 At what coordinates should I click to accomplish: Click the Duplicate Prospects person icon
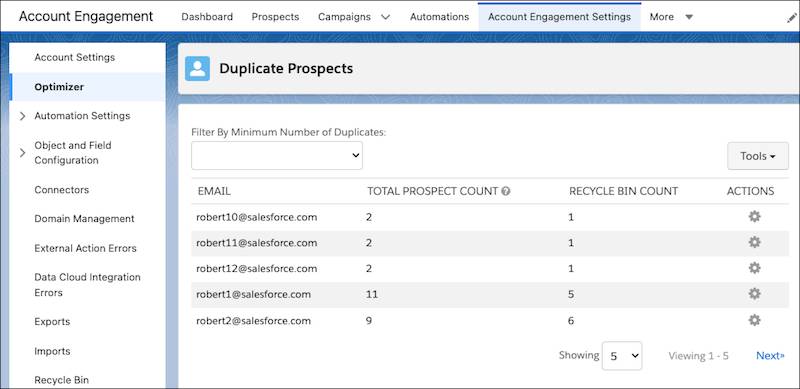(197, 68)
